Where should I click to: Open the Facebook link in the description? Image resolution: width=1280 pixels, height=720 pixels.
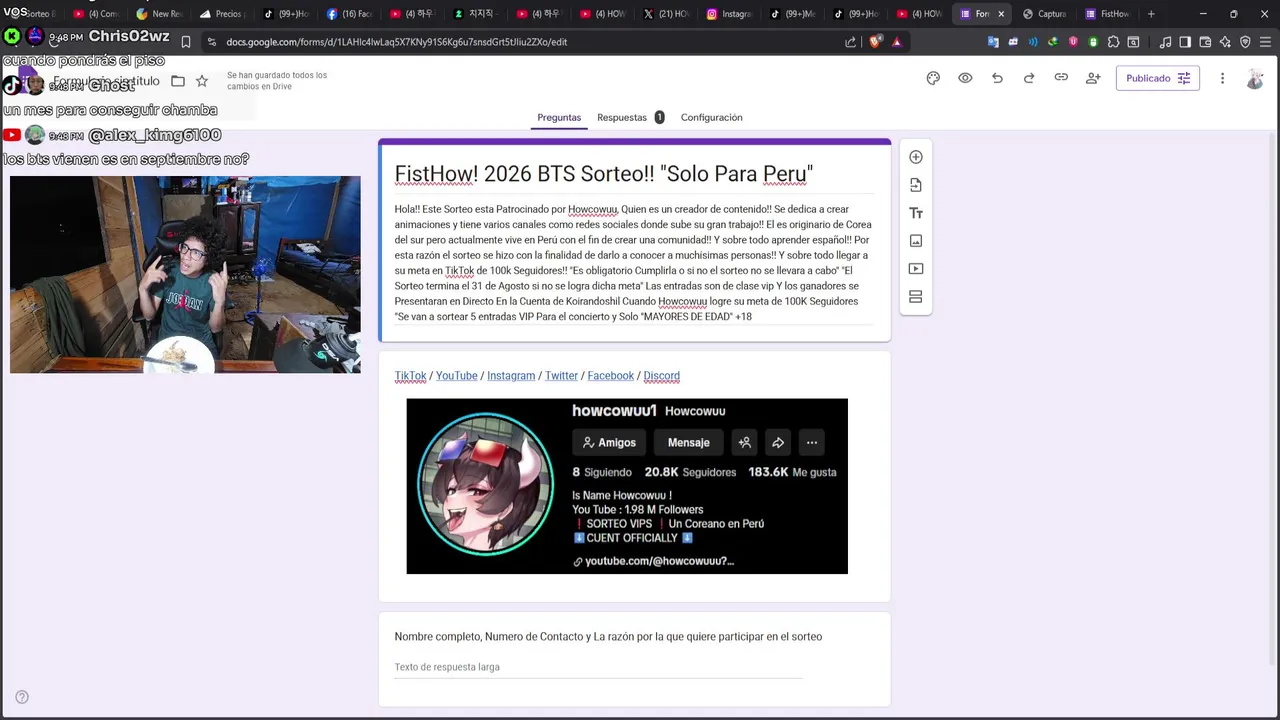610,376
